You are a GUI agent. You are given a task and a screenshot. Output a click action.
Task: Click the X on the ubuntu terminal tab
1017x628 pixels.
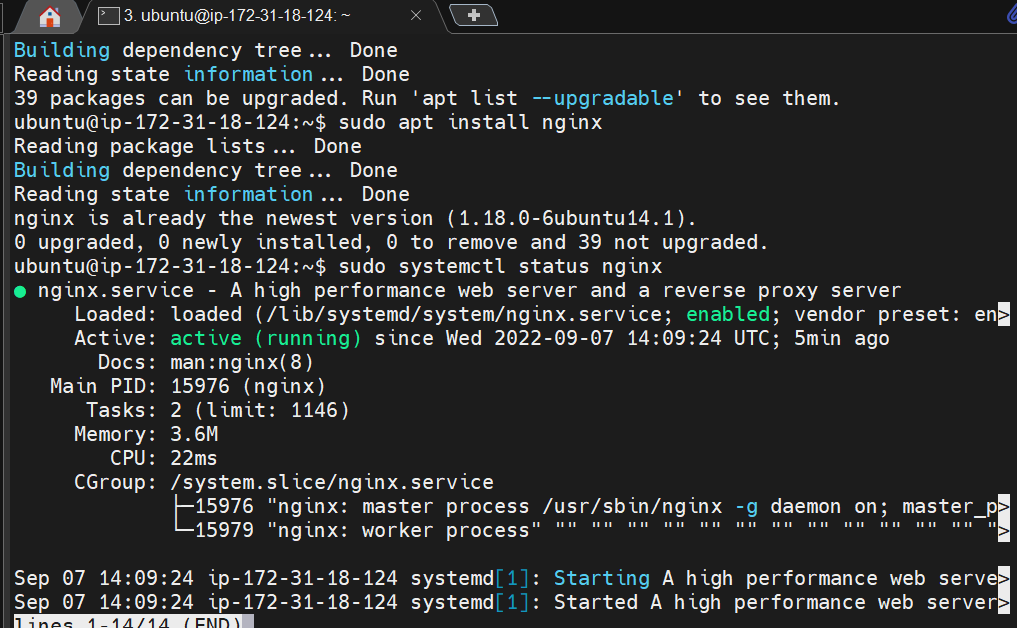(x=416, y=15)
